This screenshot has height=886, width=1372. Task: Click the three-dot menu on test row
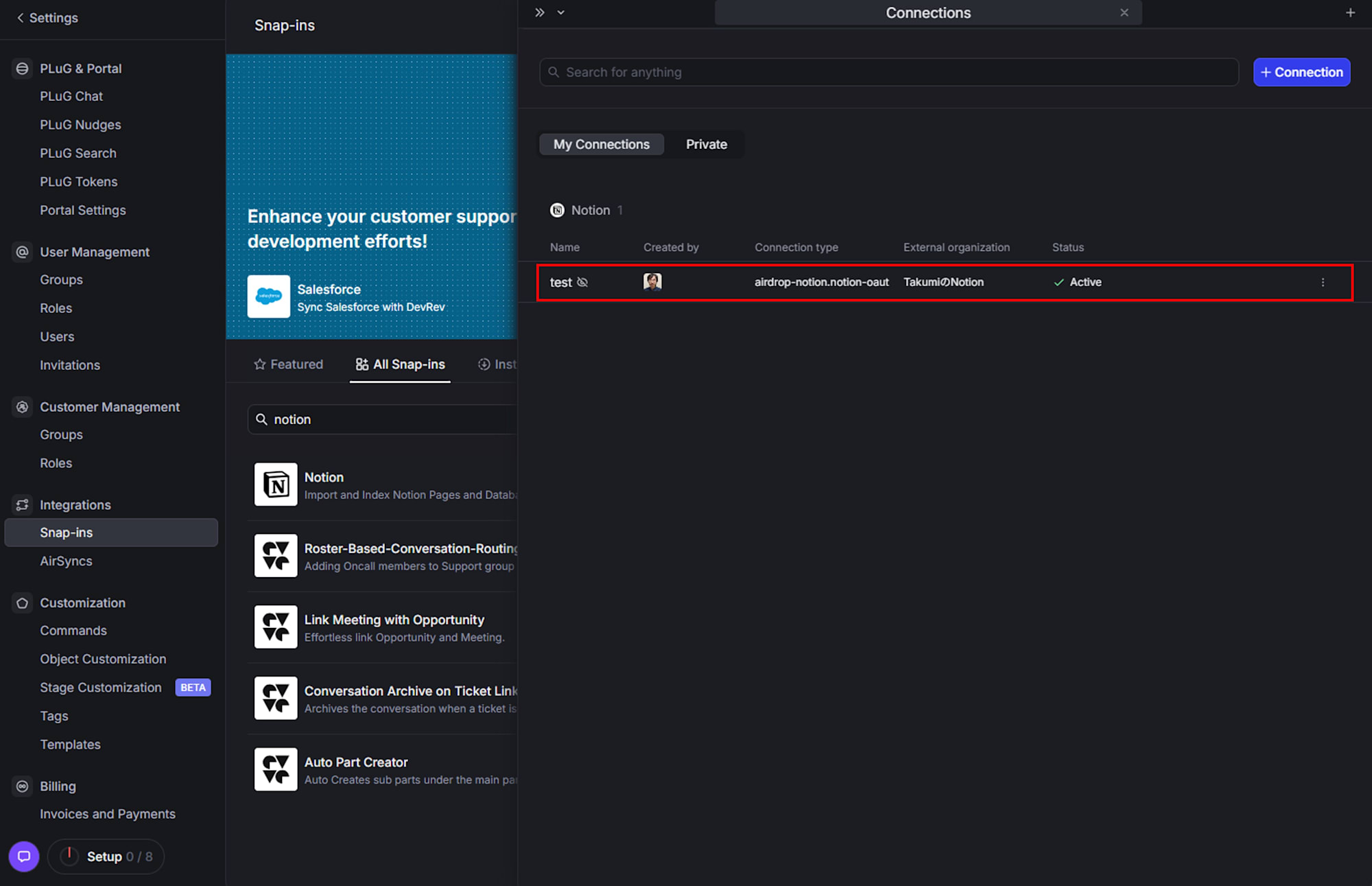coord(1323,282)
